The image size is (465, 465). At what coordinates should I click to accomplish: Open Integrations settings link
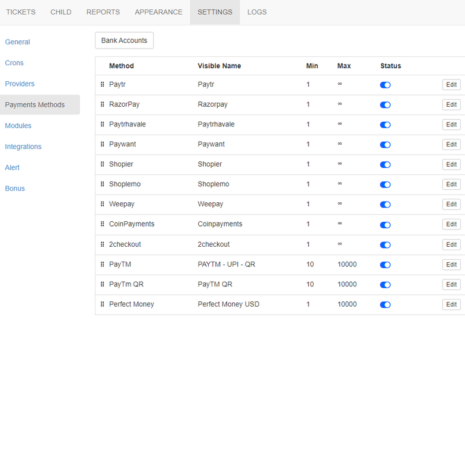(23, 147)
